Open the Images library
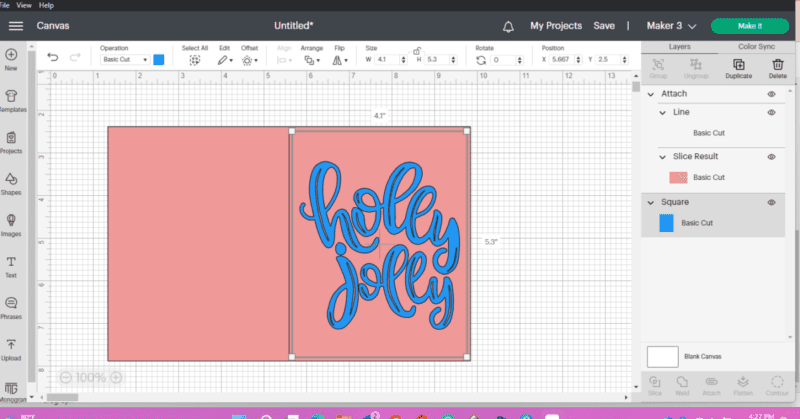 (11, 220)
